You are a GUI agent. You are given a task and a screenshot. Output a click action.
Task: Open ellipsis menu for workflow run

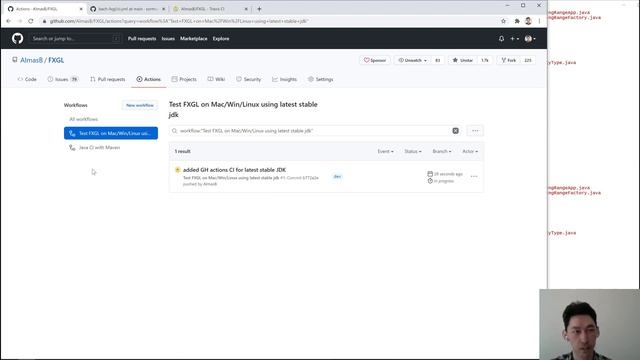474,176
